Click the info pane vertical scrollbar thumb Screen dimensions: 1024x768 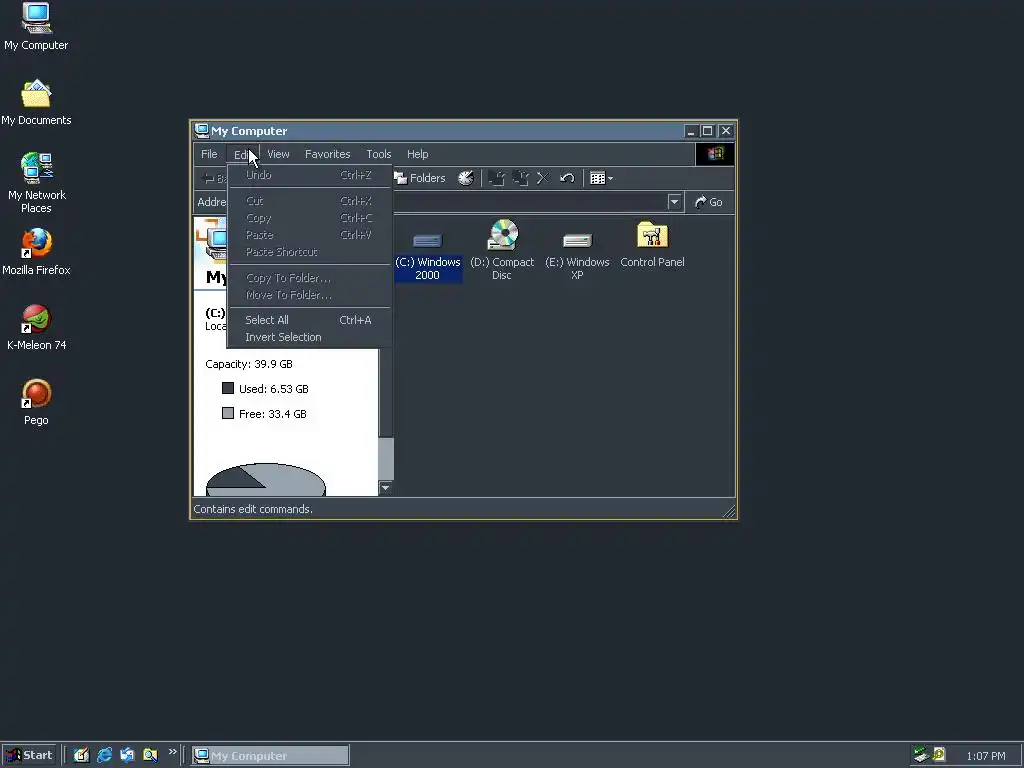pos(386,458)
